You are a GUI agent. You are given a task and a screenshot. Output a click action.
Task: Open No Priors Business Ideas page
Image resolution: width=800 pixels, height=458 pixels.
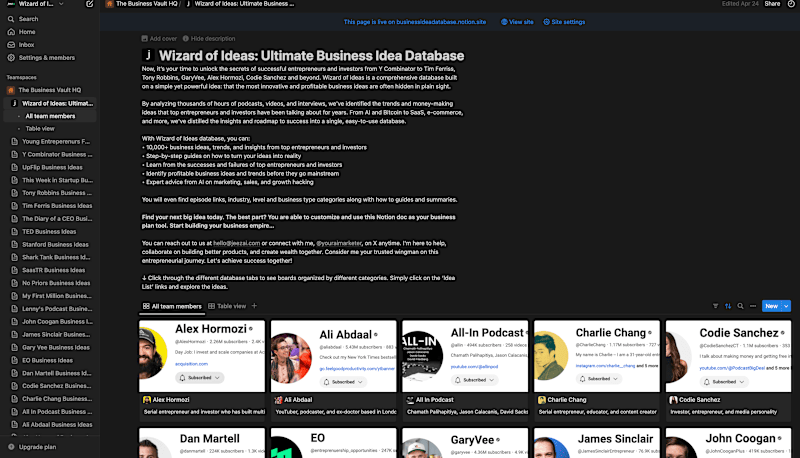point(49,283)
